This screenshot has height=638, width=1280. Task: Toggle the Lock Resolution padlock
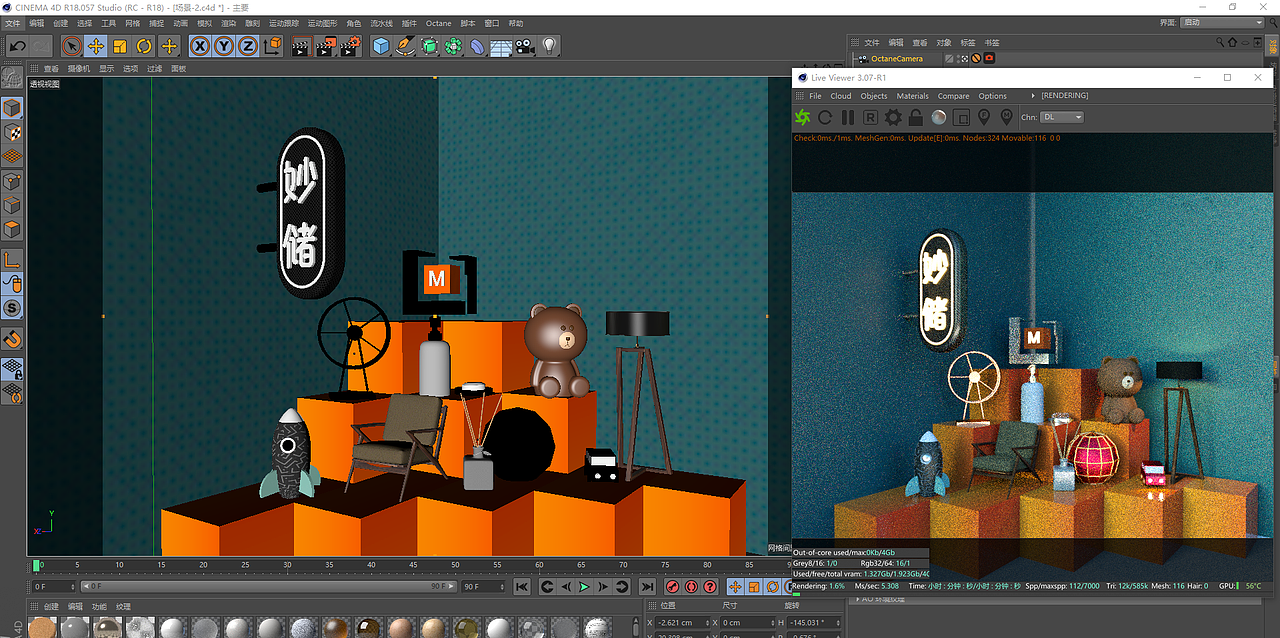pos(916,117)
